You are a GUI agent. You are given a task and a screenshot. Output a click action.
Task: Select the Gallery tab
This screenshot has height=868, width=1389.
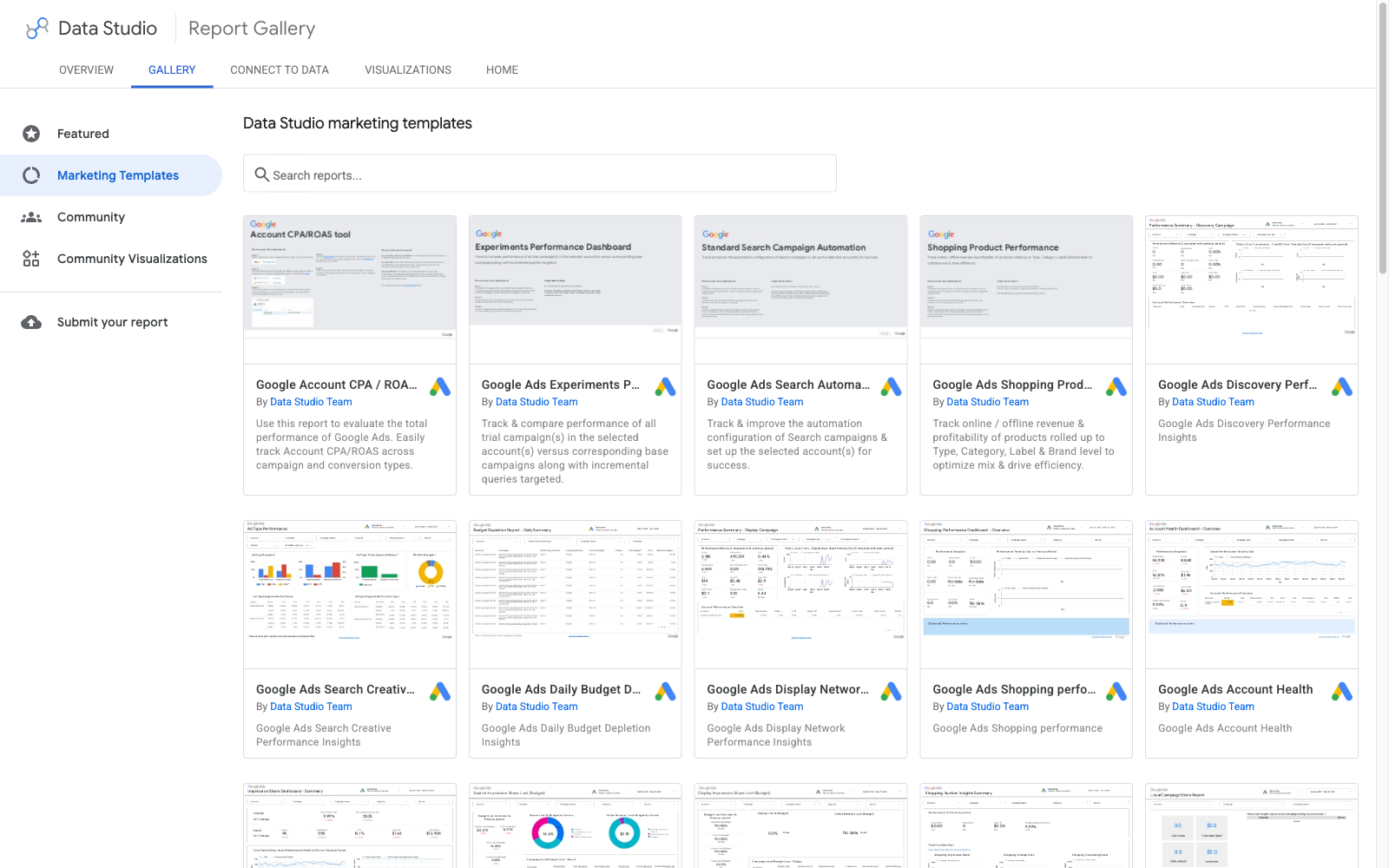pyautogui.click(x=172, y=70)
